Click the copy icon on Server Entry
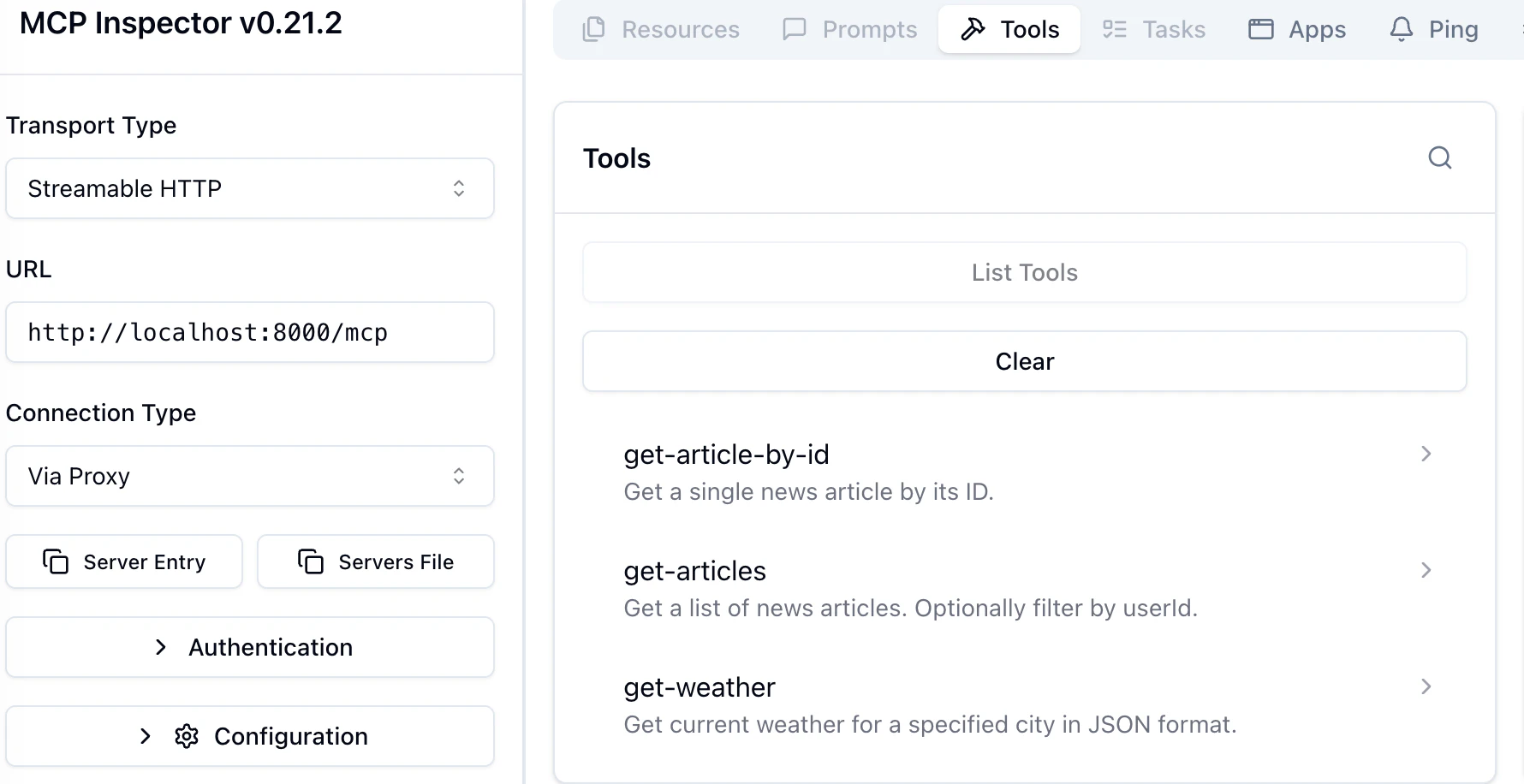This screenshot has height=784, width=1524. pos(56,561)
